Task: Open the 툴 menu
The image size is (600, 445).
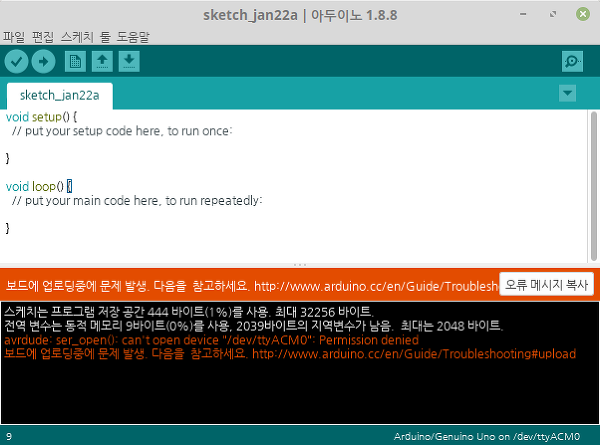Action: coord(105,37)
